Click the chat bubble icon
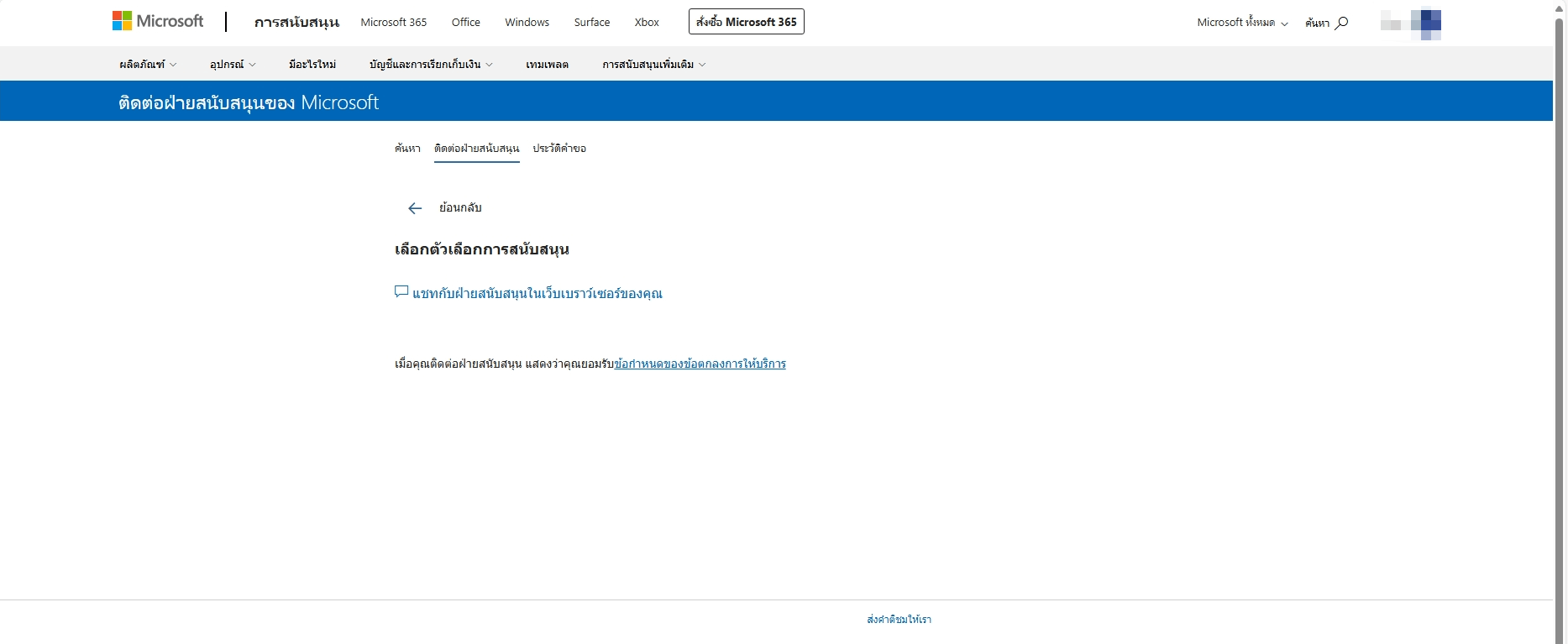 [401, 292]
